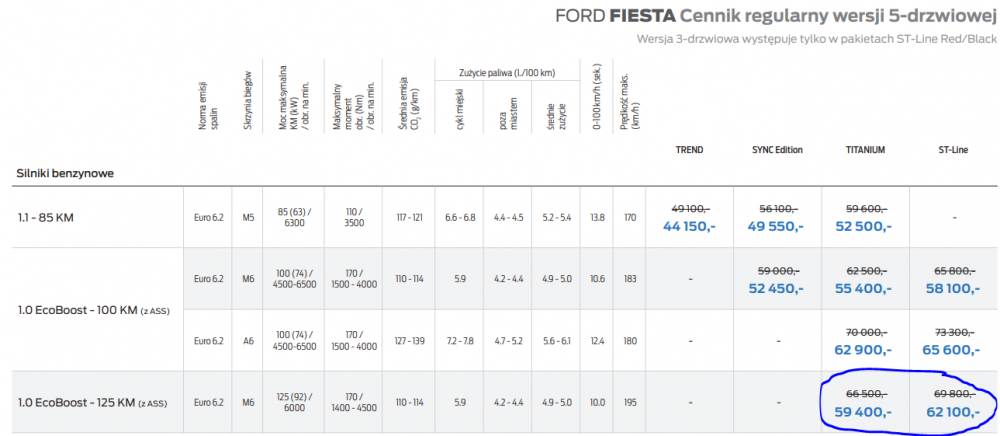The image size is (1000, 436).
Task: Click the crossed-out "65 800,-" price
Action: point(953,270)
